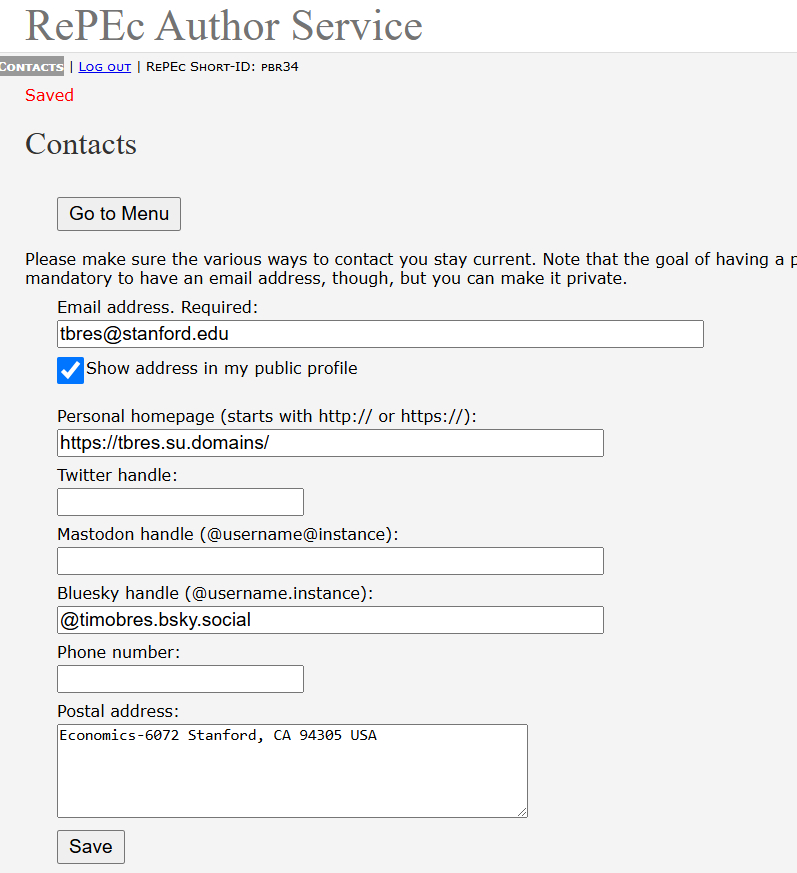The height and width of the screenshot is (873, 797).
Task: Click the 'Email address. Required:' label
Action: click(157, 307)
